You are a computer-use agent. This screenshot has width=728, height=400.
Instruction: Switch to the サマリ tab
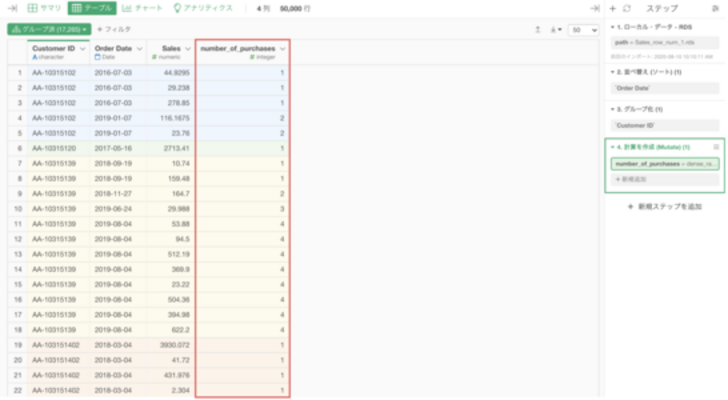[x=44, y=8]
